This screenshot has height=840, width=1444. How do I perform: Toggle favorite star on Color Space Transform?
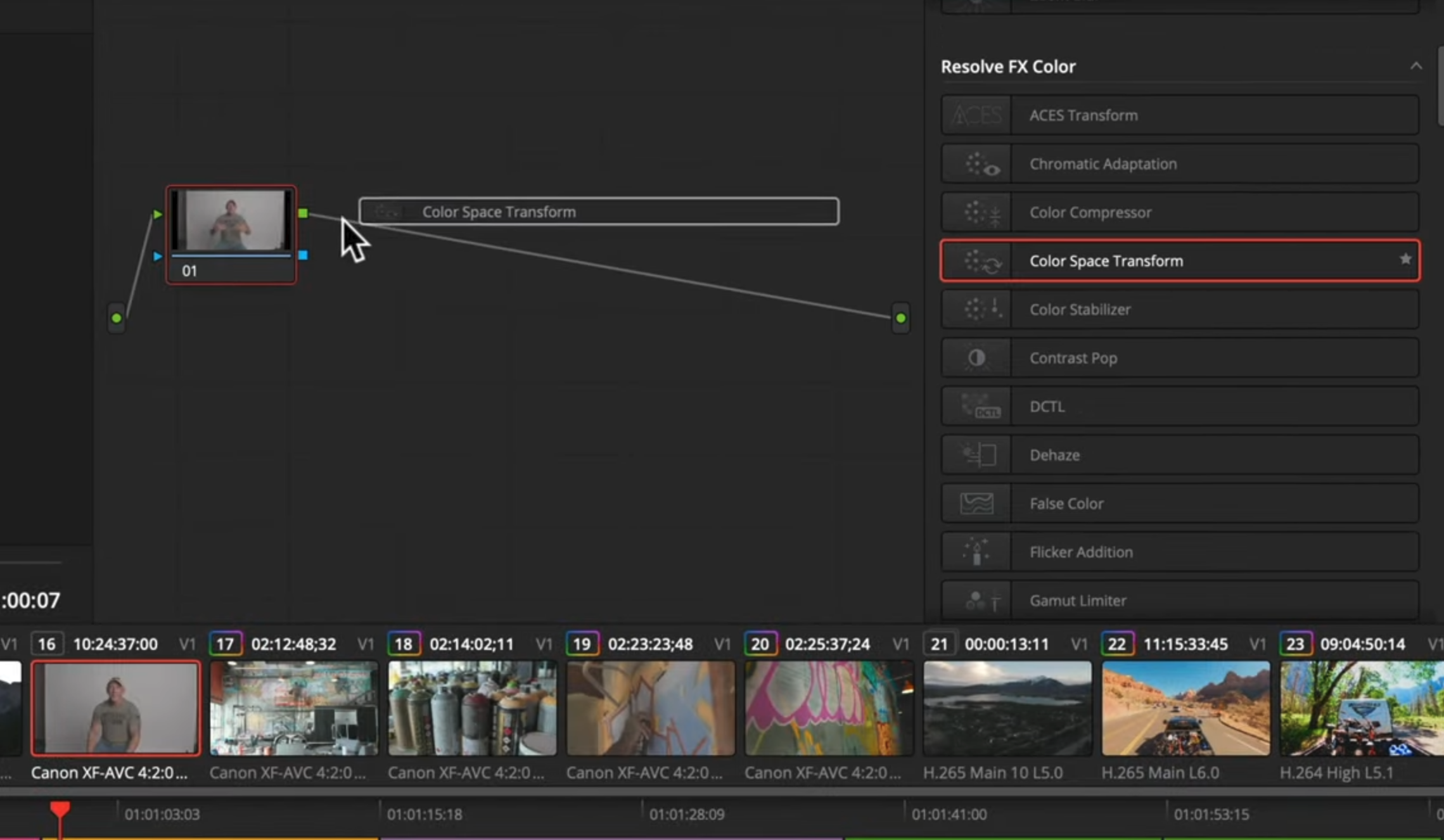pyautogui.click(x=1405, y=260)
